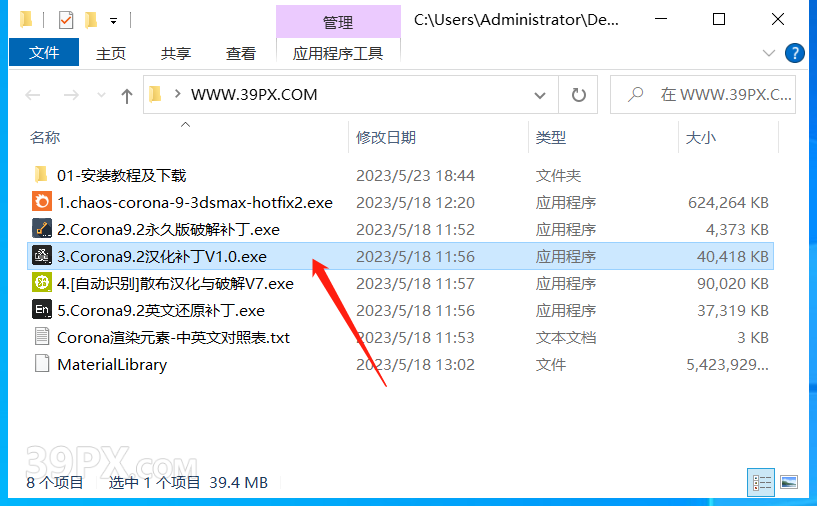Viewport: 817px width, 506px height.
Task: Click the blank file icon of MaterialLibrary
Action: [42, 364]
